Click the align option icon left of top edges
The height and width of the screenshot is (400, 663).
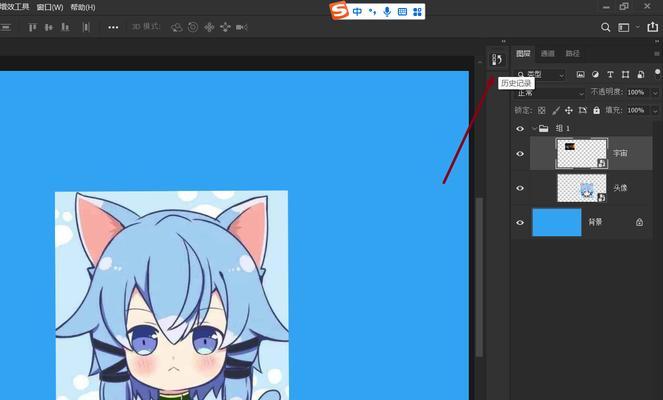point(5,27)
